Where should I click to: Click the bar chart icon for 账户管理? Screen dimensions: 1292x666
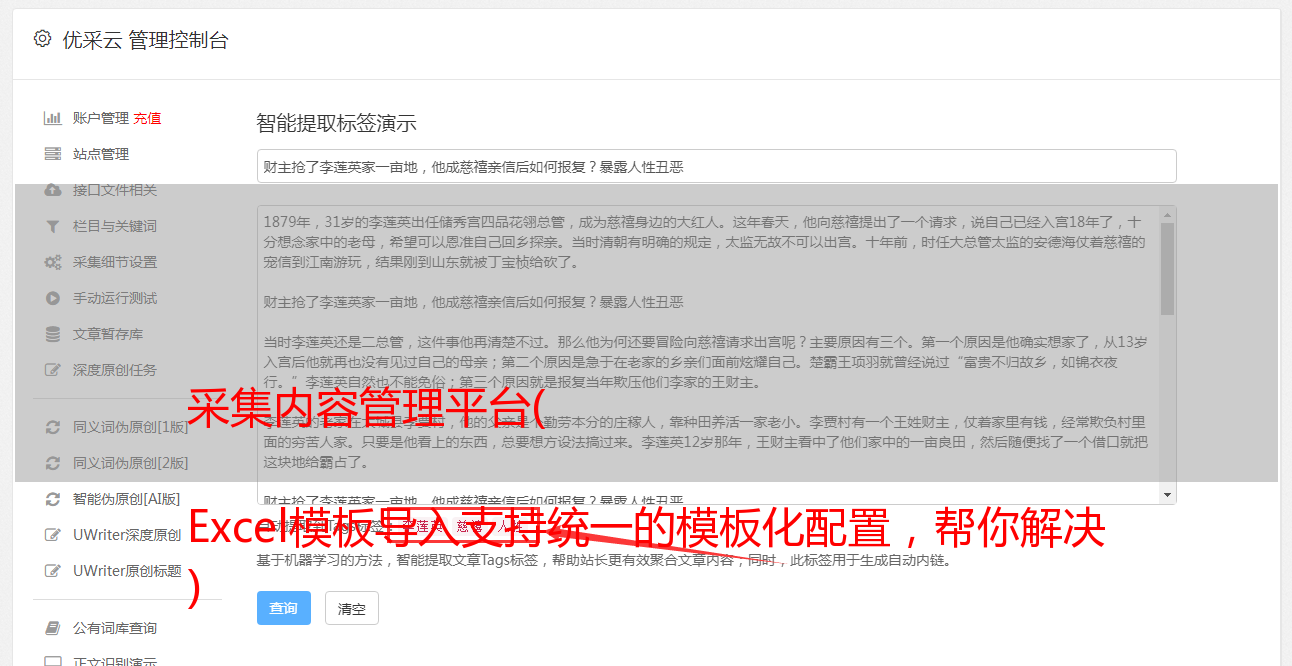click(x=53, y=118)
